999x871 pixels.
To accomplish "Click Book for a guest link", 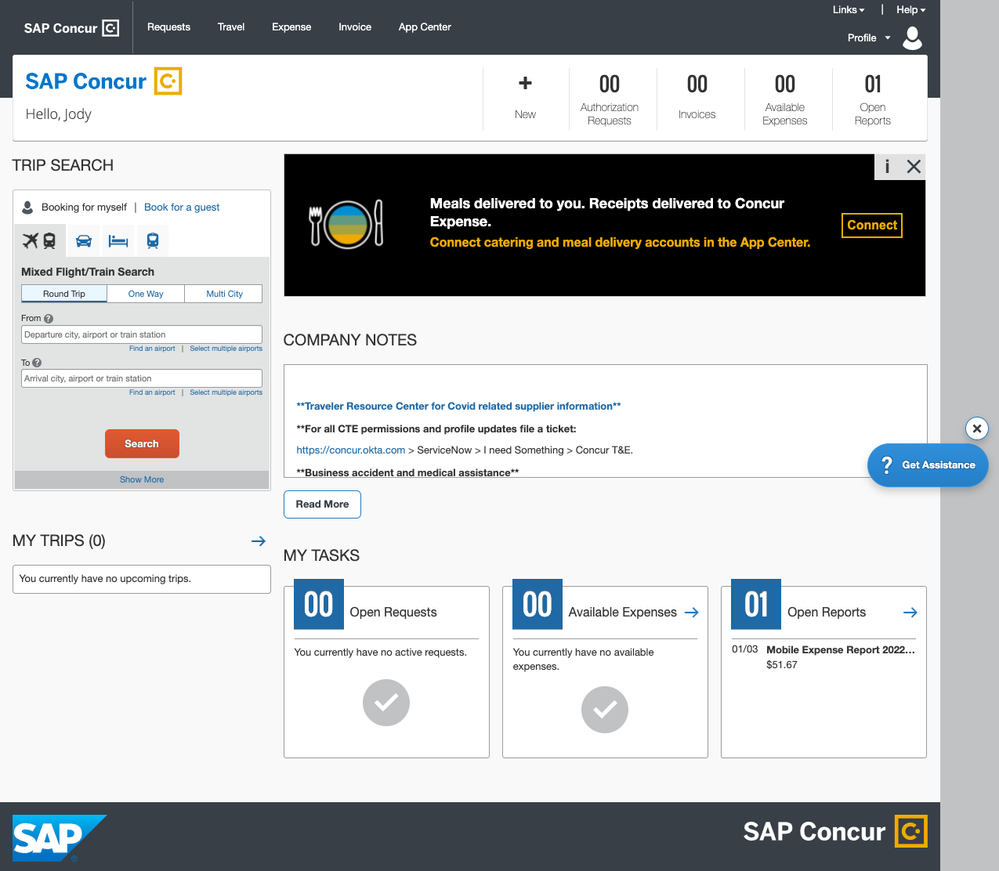I will pos(182,207).
